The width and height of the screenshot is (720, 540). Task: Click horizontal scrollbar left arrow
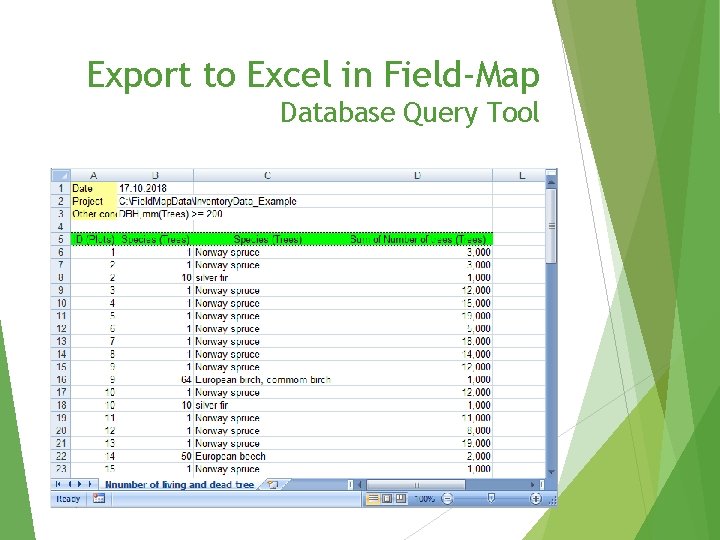[360, 484]
